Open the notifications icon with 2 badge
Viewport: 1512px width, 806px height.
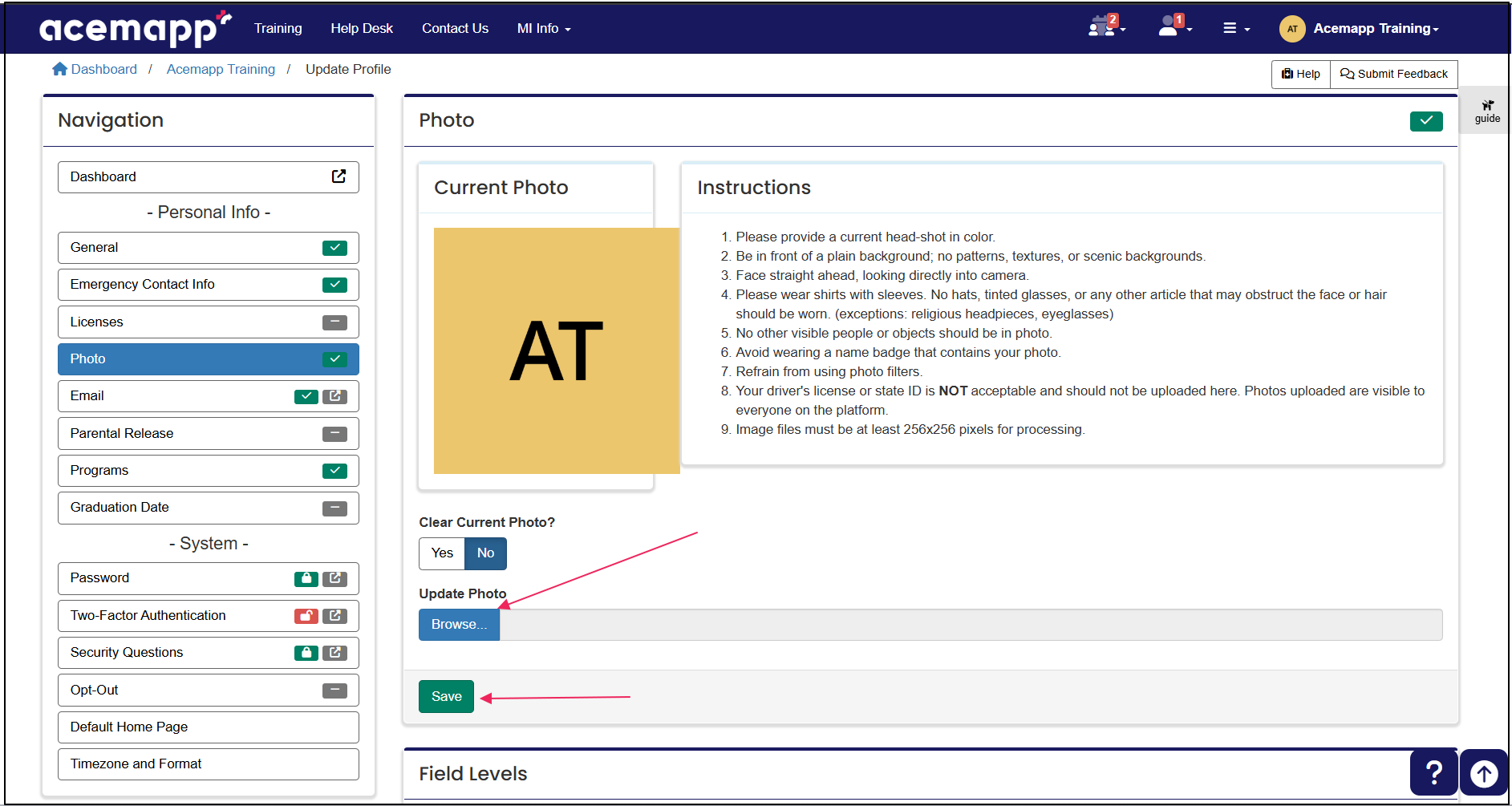[1102, 26]
